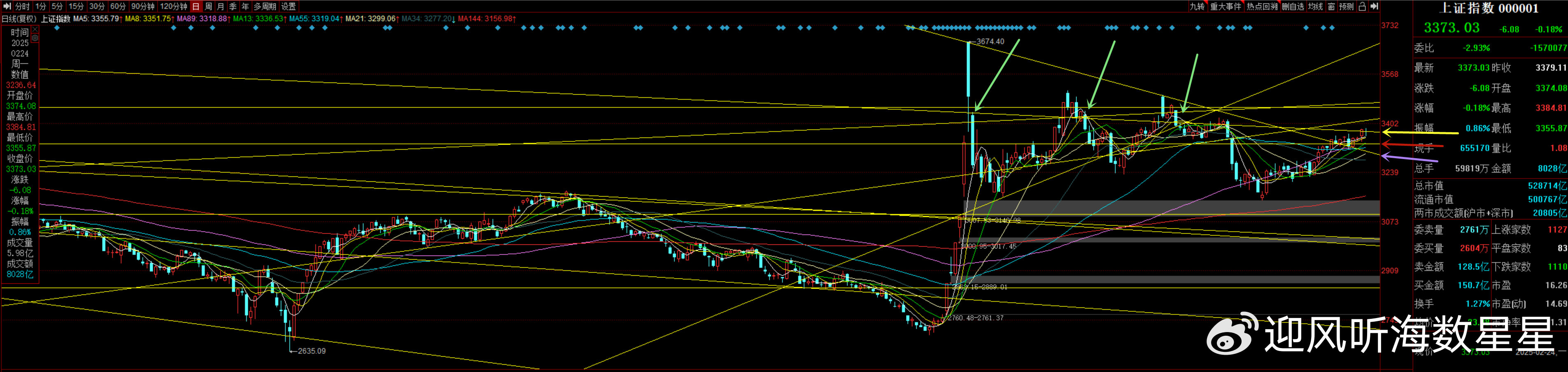
Task: Click the MA89: 3318.88 indicator label
Action: pos(204,19)
